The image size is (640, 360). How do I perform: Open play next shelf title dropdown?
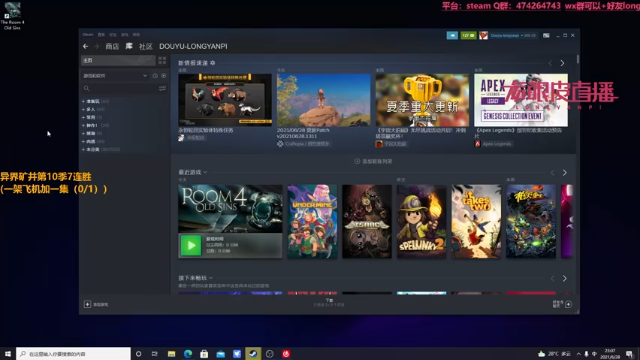[x=196, y=278]
